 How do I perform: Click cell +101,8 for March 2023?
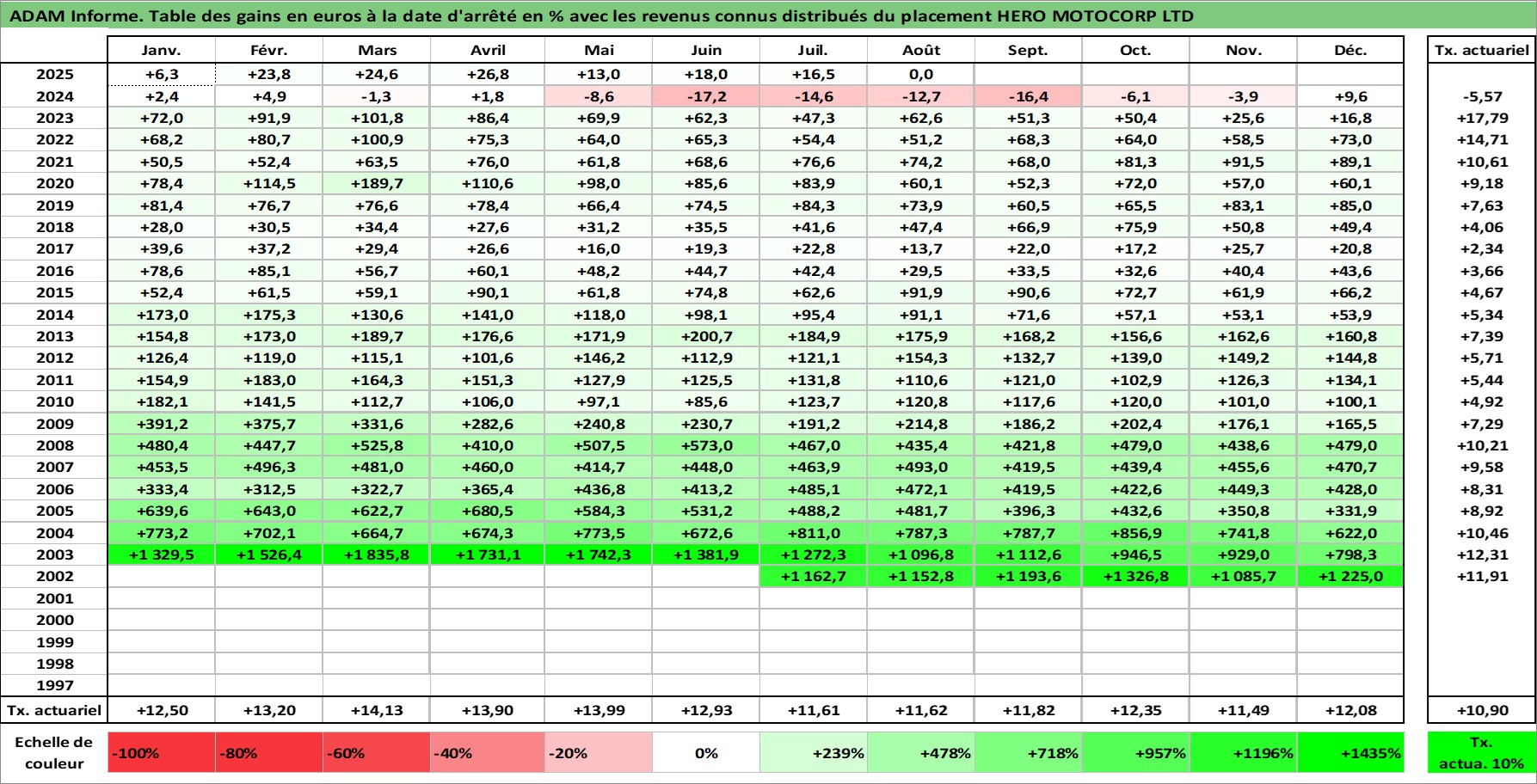(x=377, y=118)
